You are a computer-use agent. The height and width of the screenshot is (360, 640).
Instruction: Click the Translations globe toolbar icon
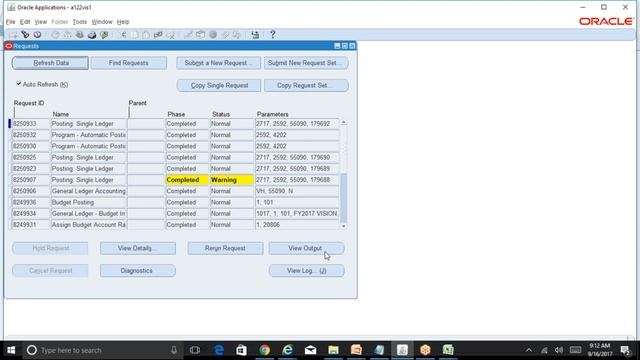pos(213,35)
